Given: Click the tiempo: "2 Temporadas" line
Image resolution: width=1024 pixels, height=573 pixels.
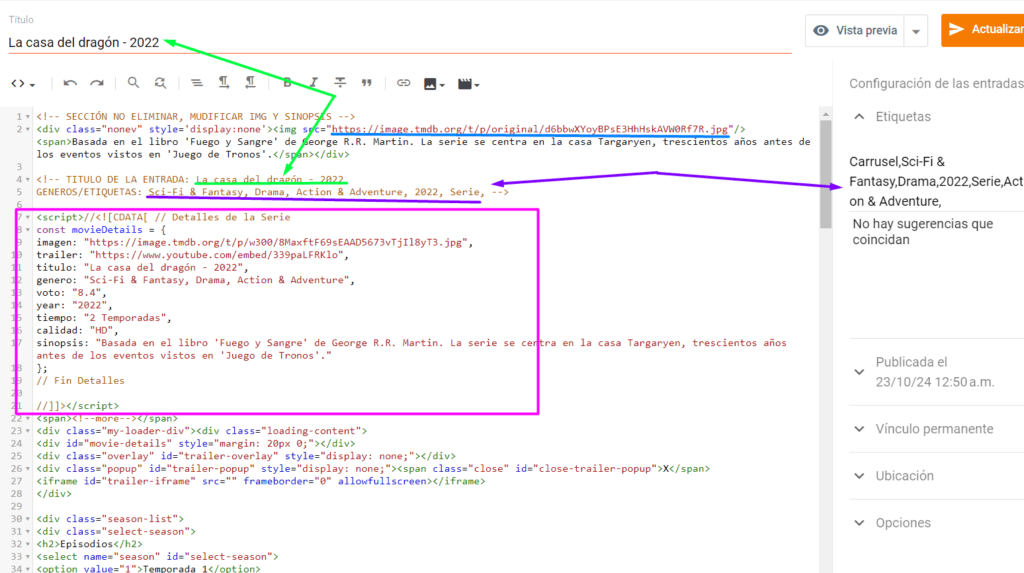Looking at the screenshot, I should 104,318.
